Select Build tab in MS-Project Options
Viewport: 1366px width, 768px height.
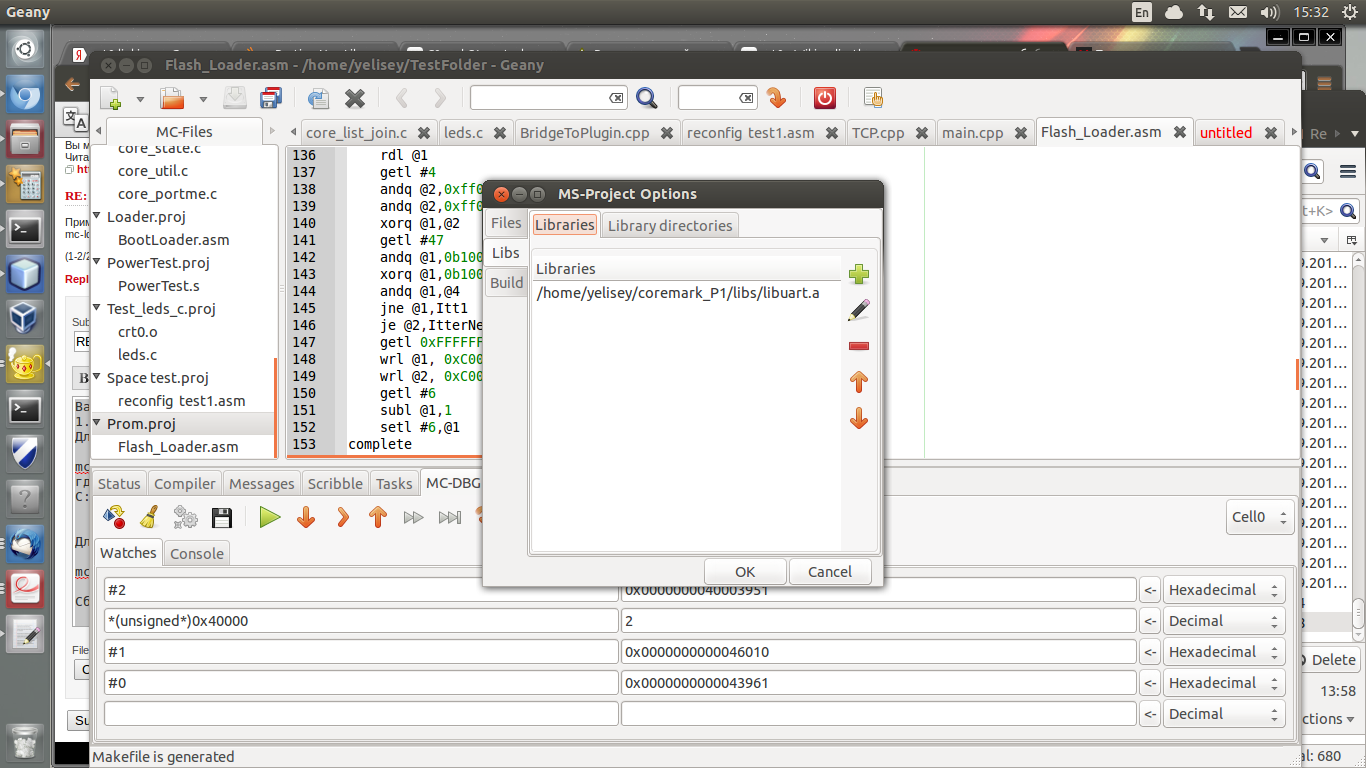[506, 283]
